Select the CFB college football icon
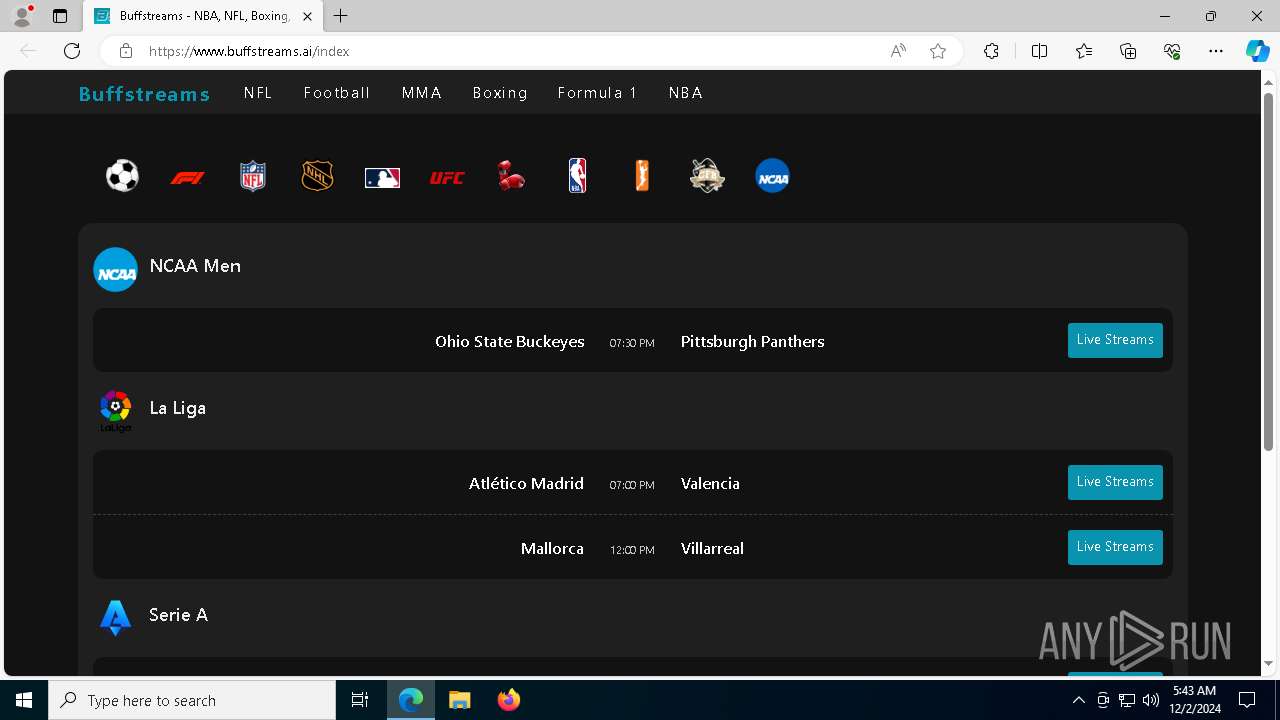Viewport: 1280px width, 720px height. click(707, 176)
